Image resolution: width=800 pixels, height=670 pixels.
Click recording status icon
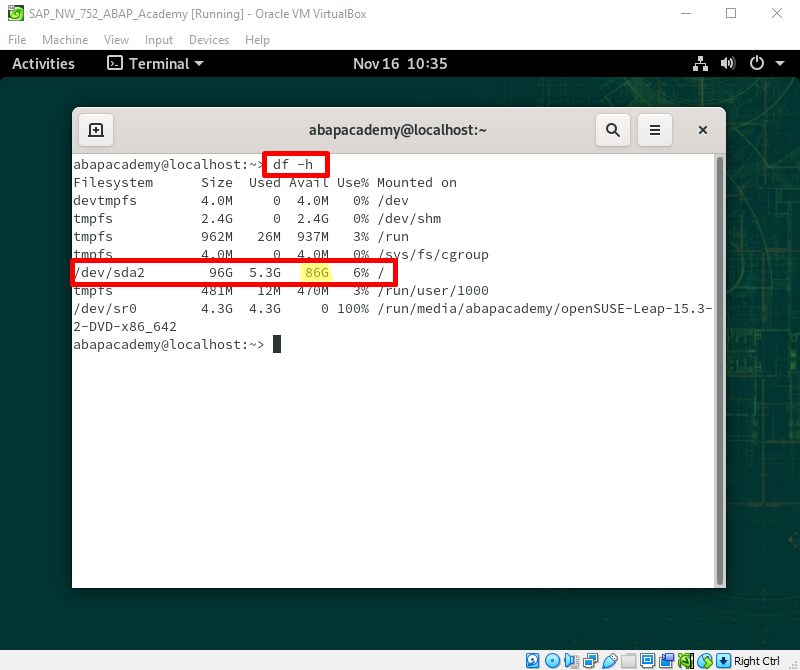tap(666, 661)
